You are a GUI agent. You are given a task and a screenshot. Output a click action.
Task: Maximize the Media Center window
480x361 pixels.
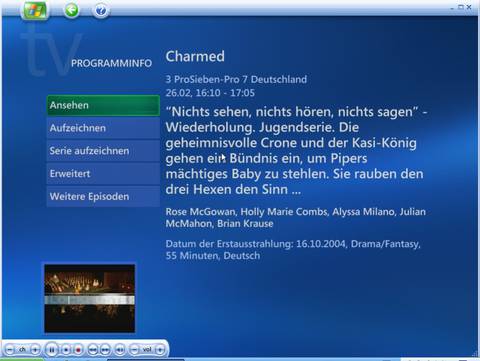click(461, 7)
